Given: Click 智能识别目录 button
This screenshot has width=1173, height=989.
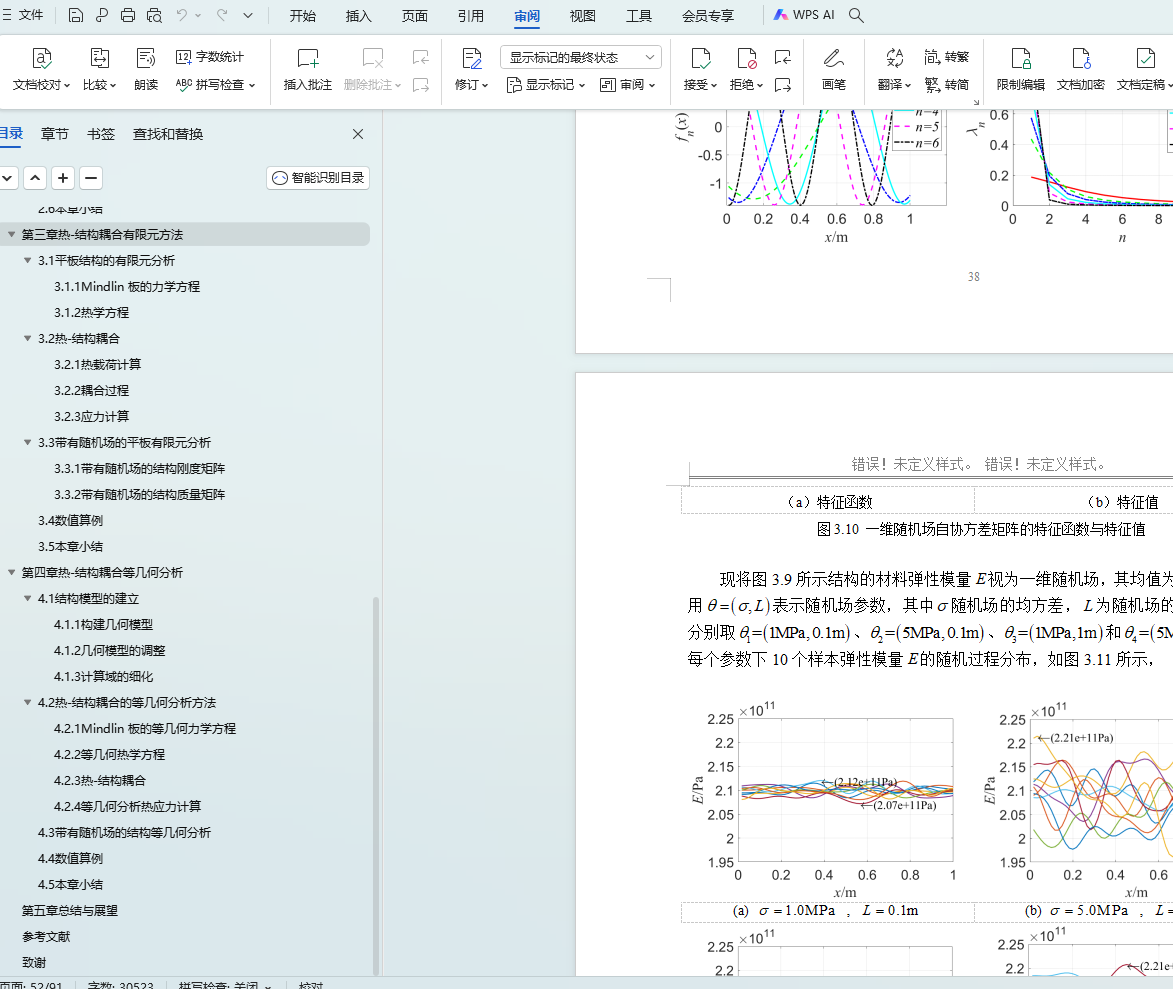Looking at the screenshot, I should tap(318, 177).
